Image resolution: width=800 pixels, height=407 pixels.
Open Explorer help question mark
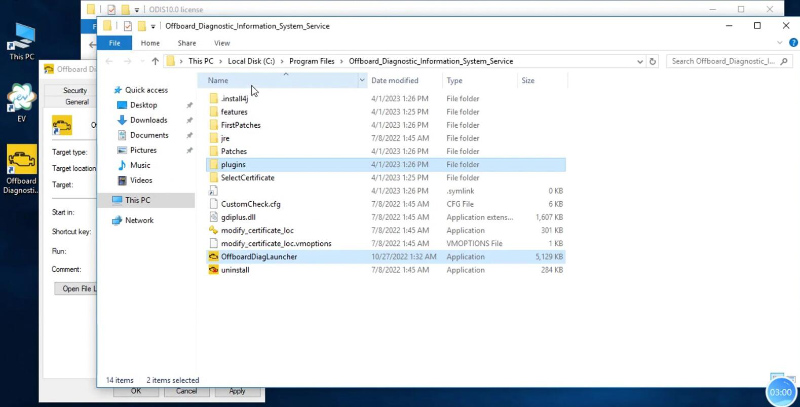click(793, 43)
